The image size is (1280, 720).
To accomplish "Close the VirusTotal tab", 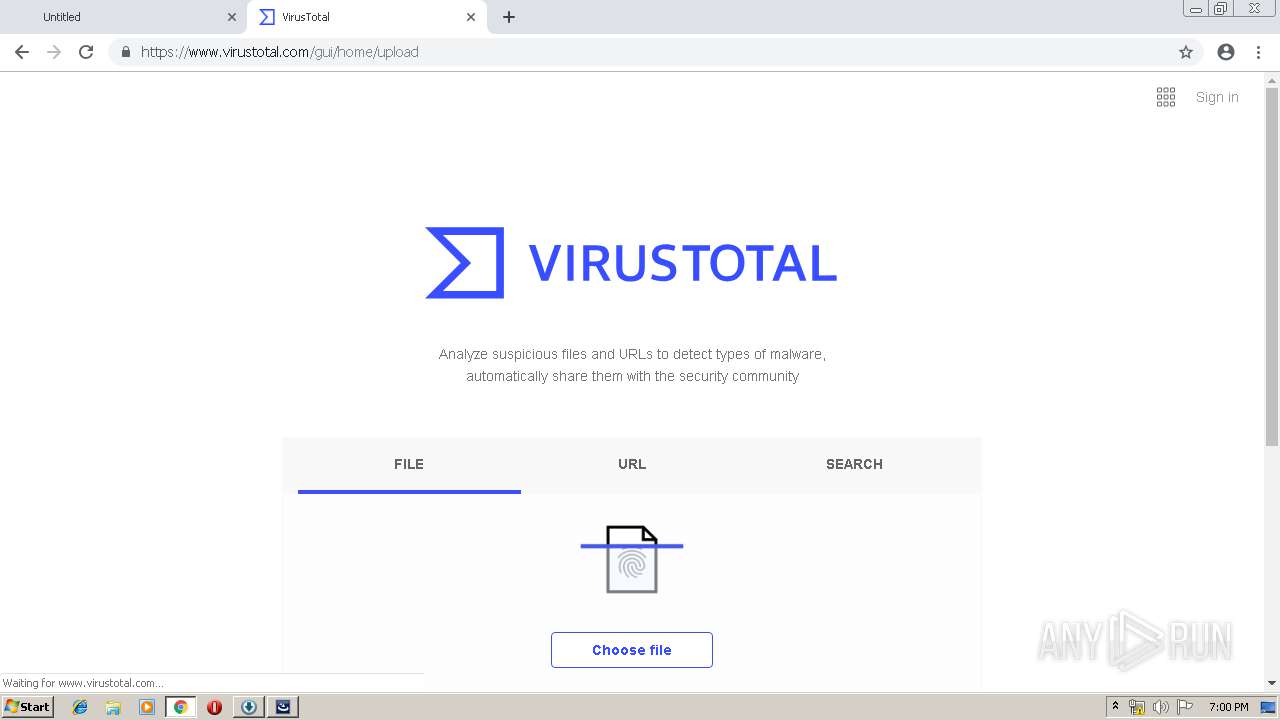I will point(471,17).
